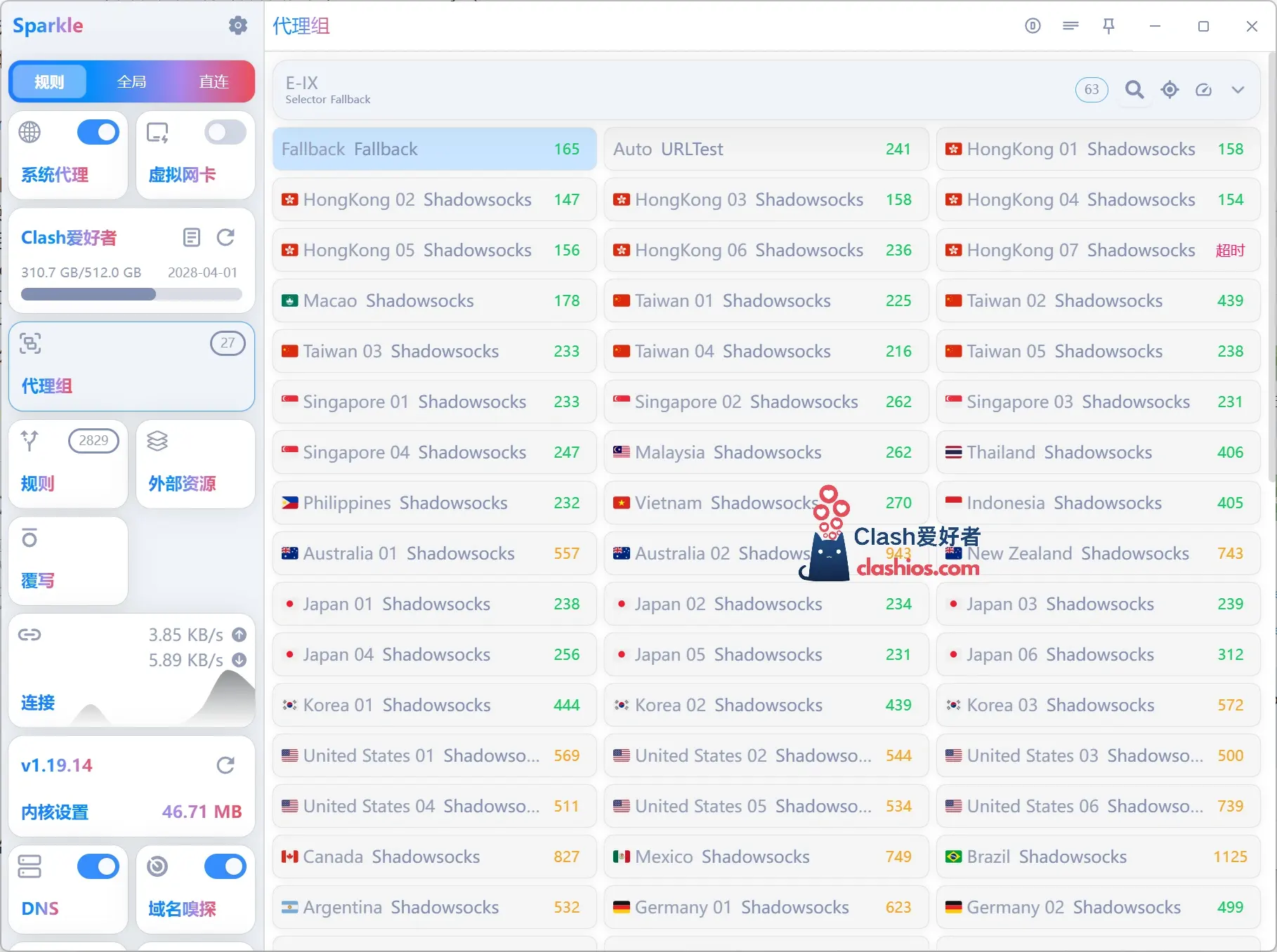The width and height of the screenshot is (1277, 952).
Task: Disable the DNS switch
Action: tap(98, 866)
